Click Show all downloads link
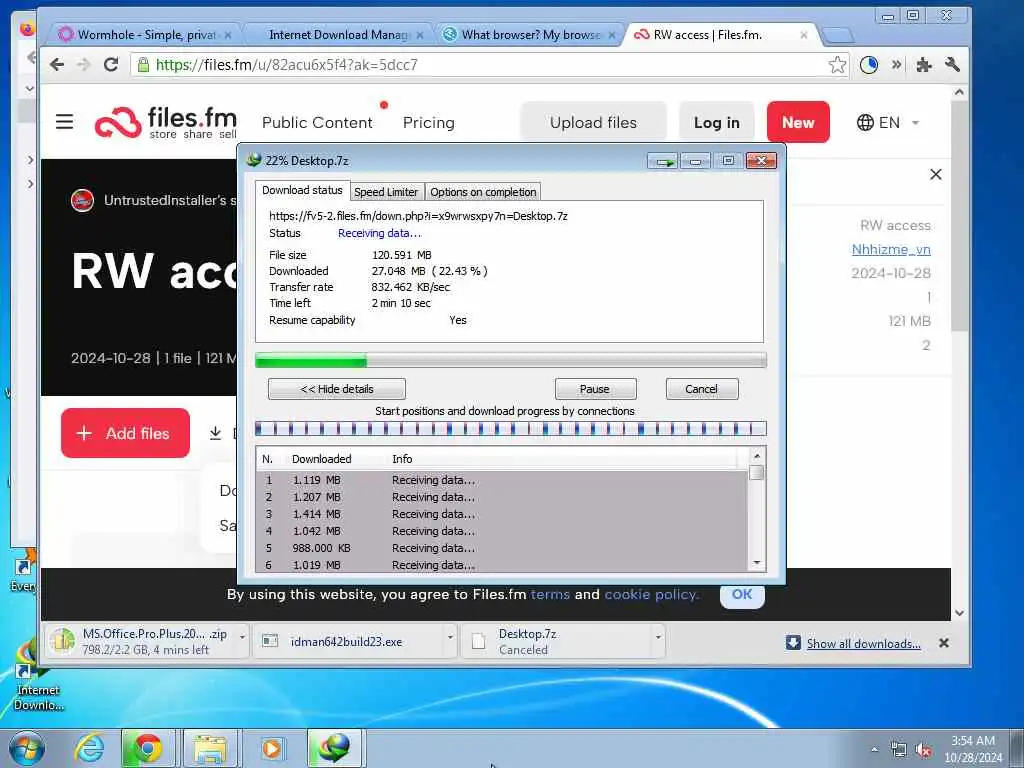 tap(863, 644)
